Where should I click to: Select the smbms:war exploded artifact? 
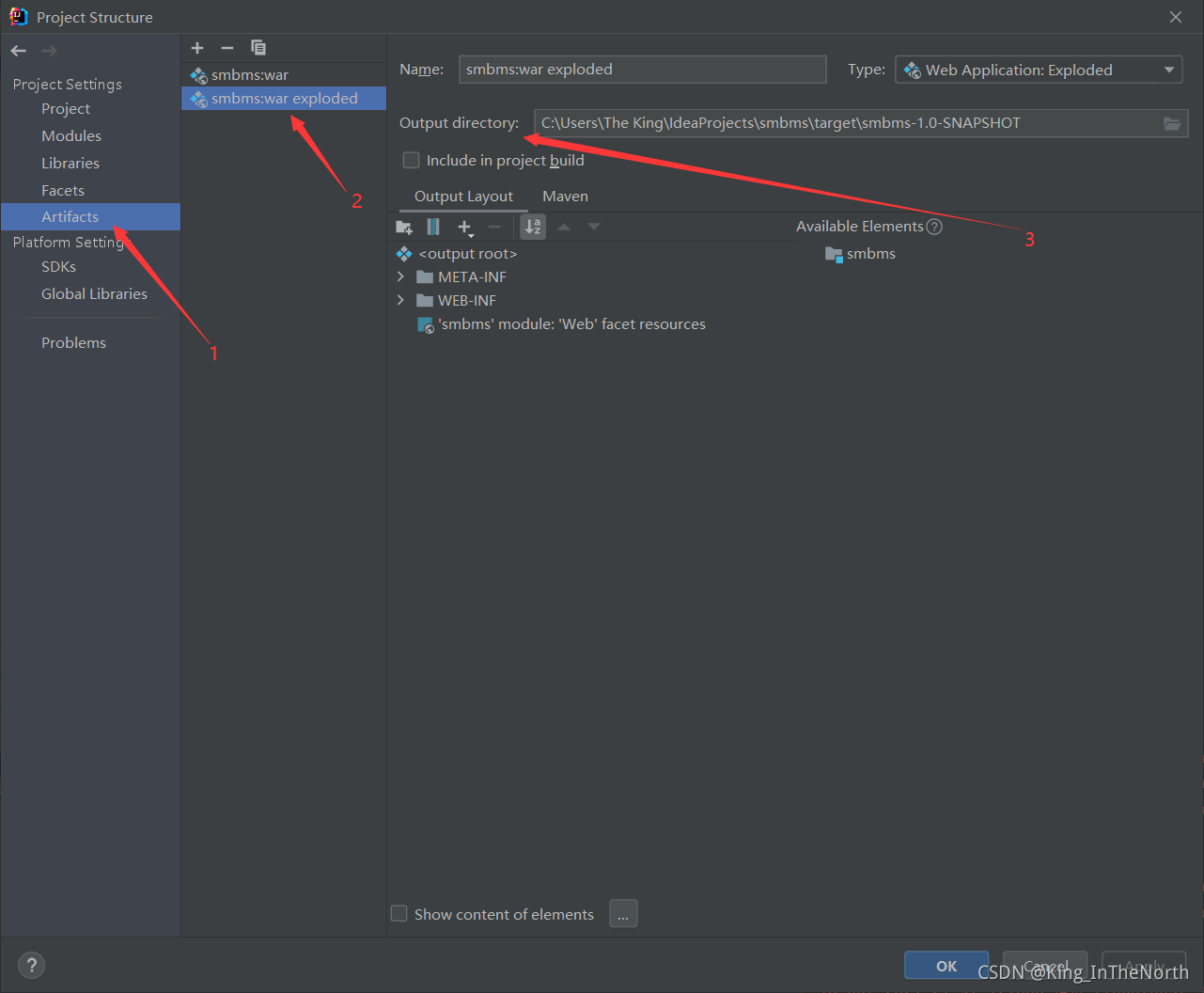coord(284,99)
